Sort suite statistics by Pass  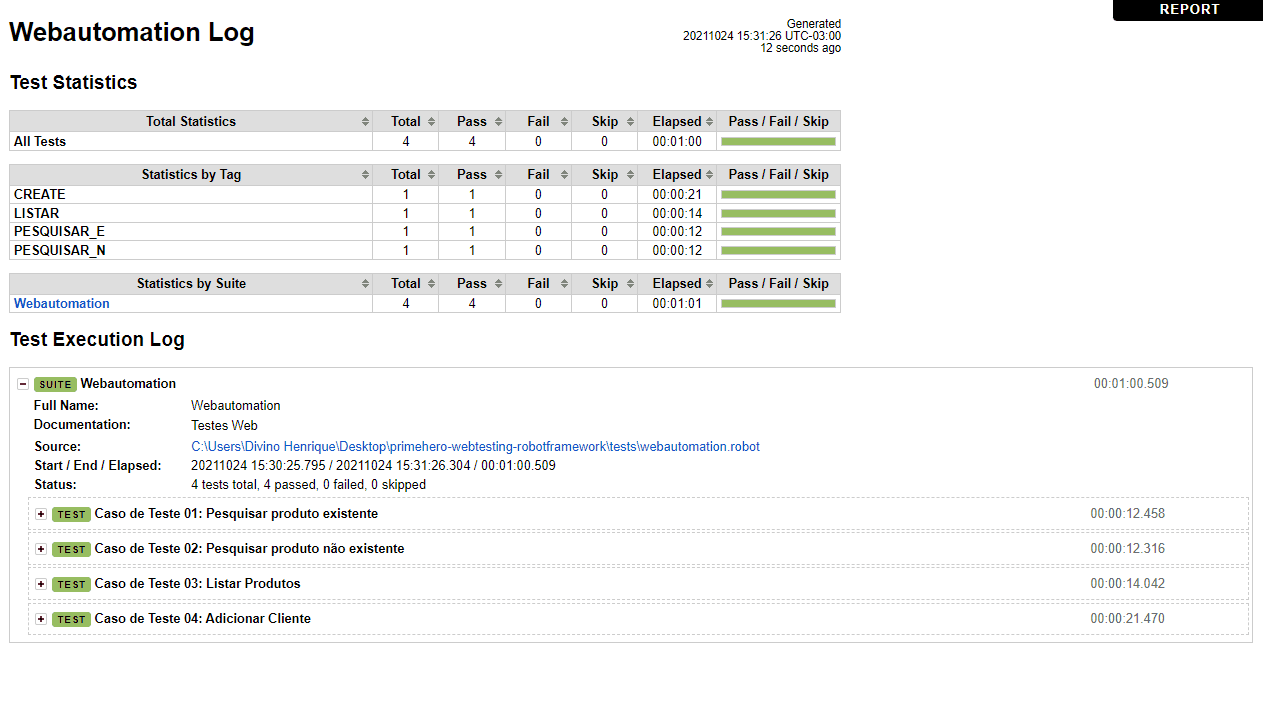[472, 283]
